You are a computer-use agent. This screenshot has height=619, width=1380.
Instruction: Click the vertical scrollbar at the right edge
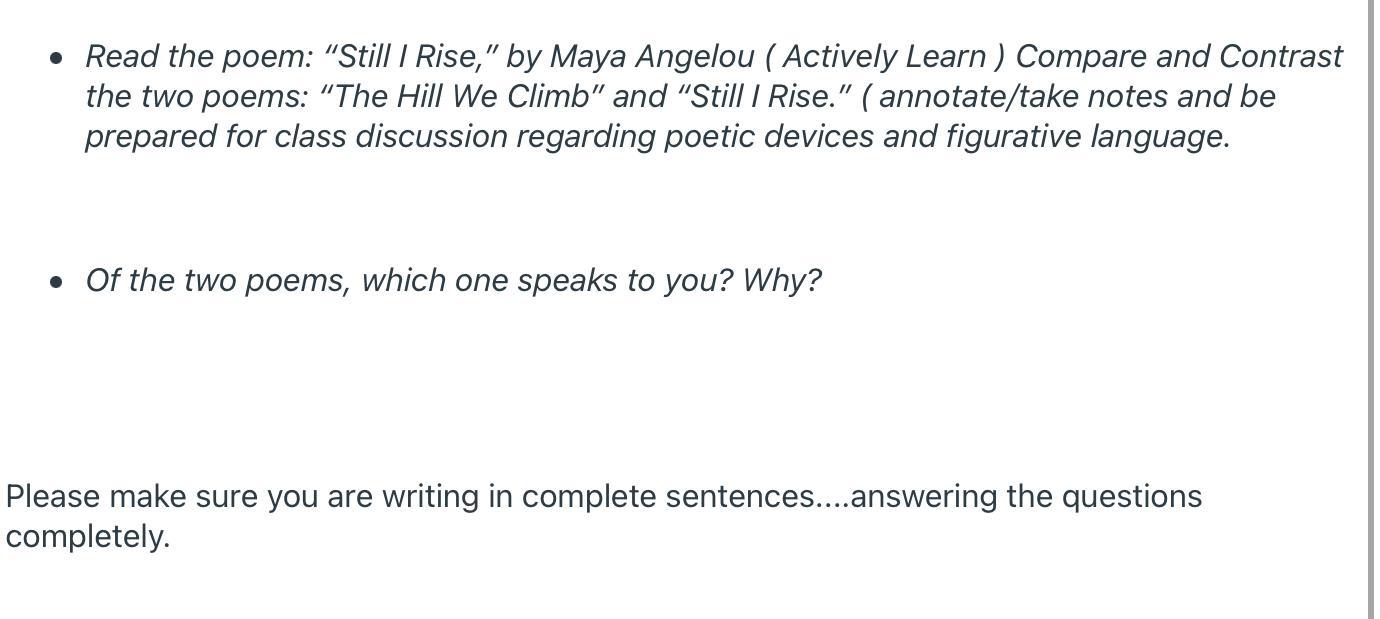click(x=1372, y=309)
